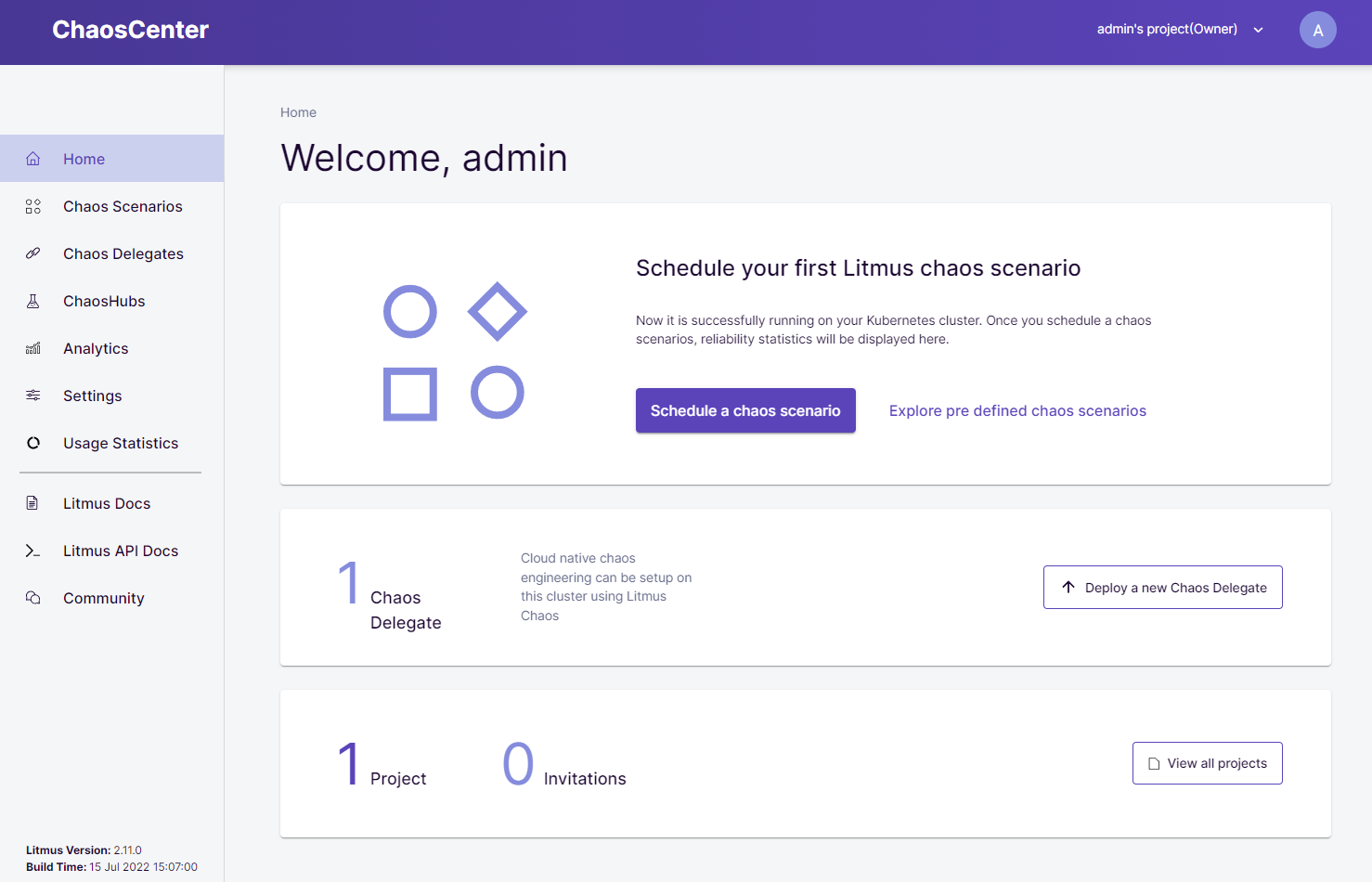Open Chaos Scenarios page
The image size is (1372, 882).
click(111, 206)
